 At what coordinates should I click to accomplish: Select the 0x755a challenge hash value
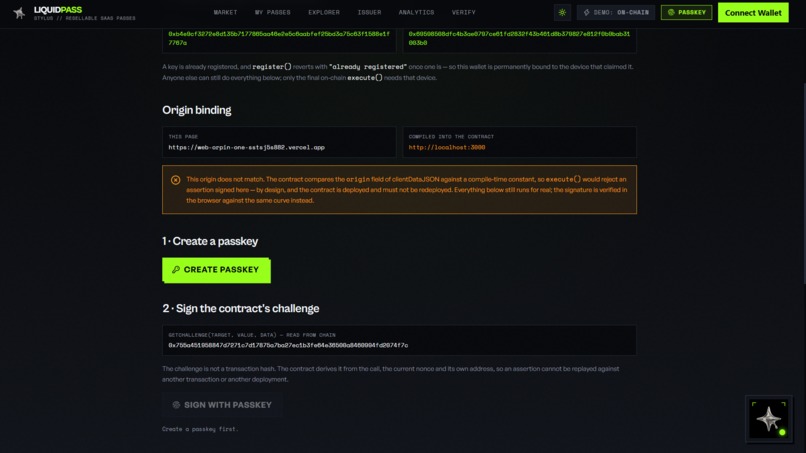(288, 346)
